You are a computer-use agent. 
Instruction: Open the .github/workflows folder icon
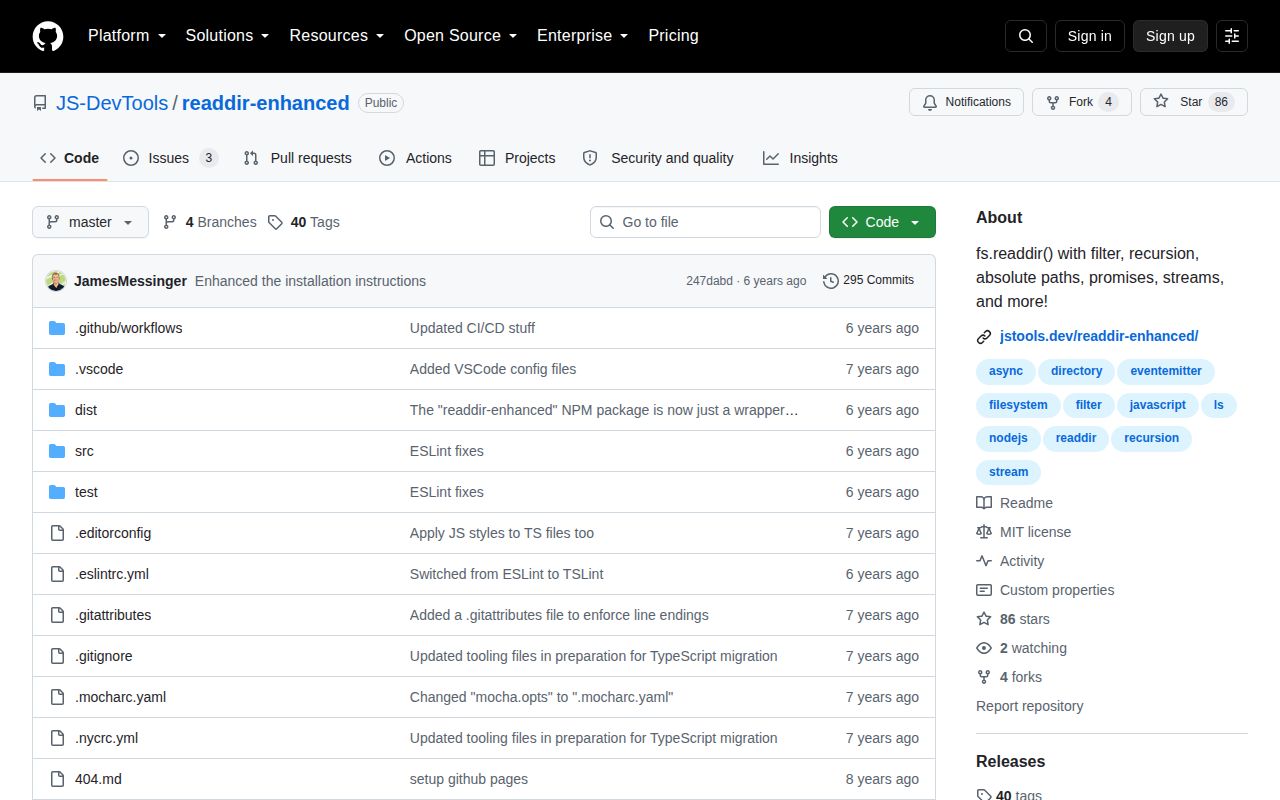click(57, 328)
